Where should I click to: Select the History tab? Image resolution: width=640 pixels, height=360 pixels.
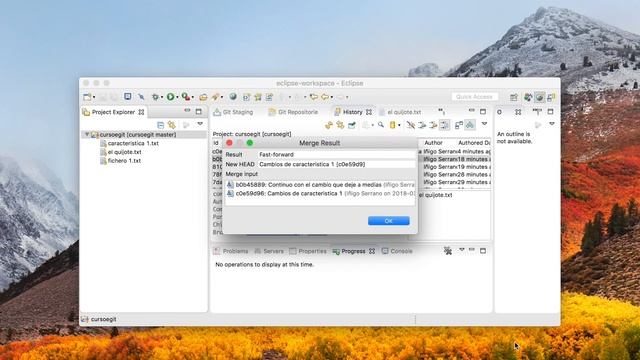(353, 112)
